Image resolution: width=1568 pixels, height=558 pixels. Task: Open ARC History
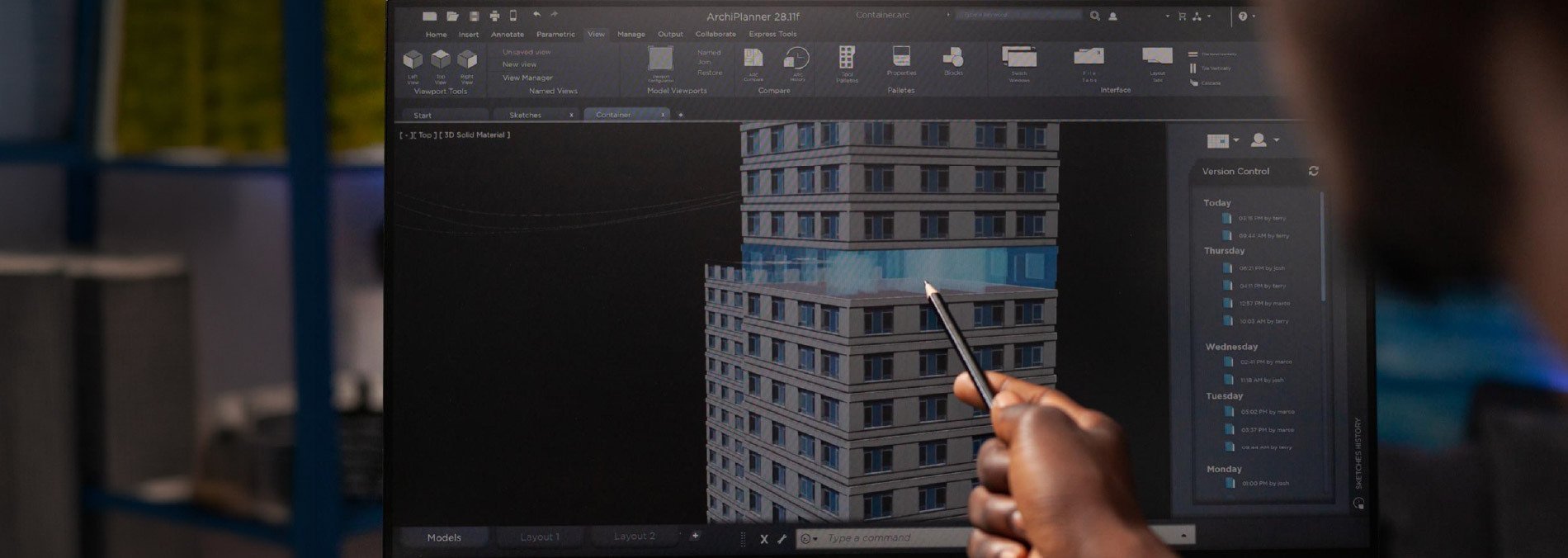coord(796,64)
